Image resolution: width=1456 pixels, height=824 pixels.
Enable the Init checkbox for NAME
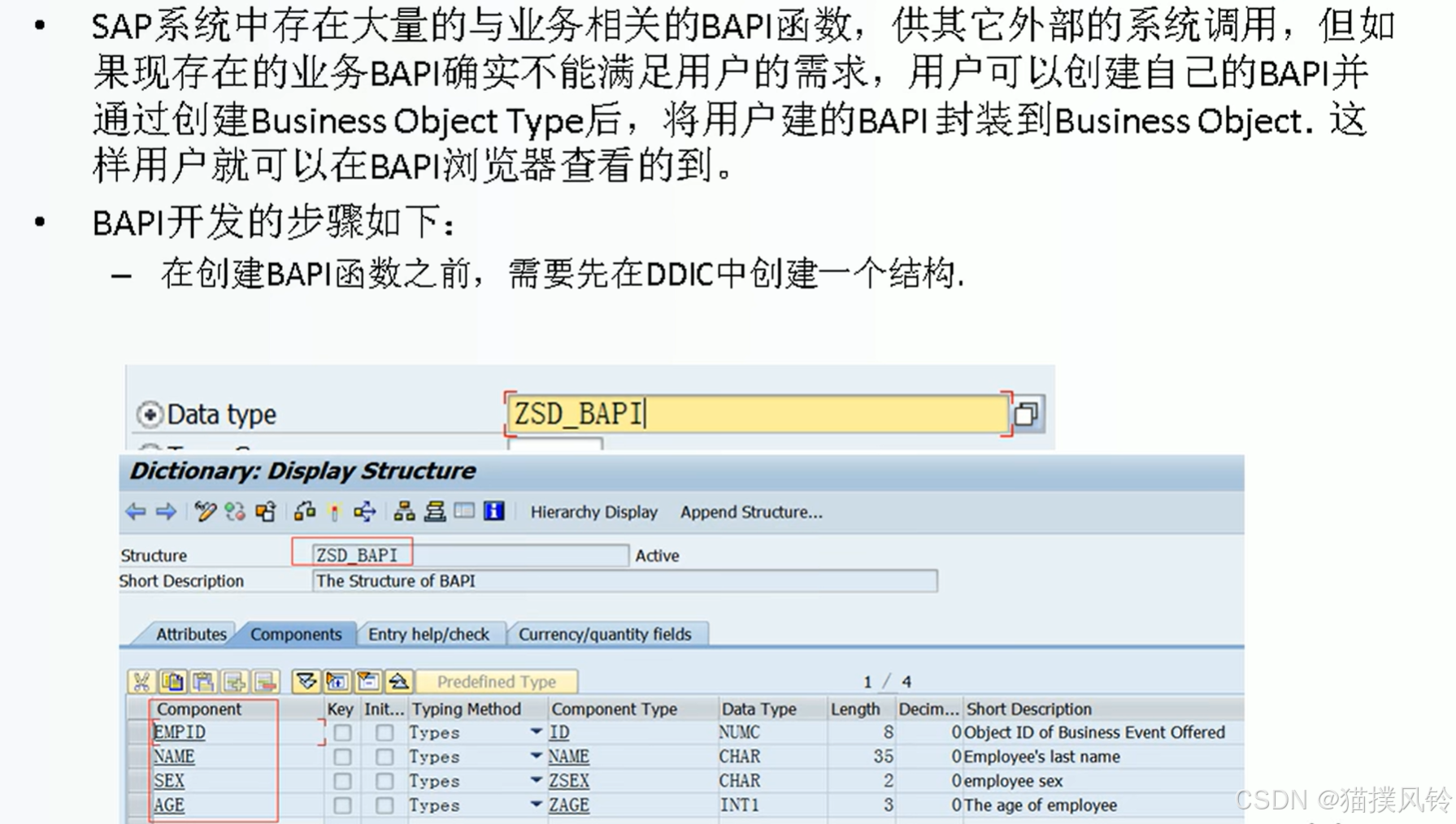coord(383,756)
